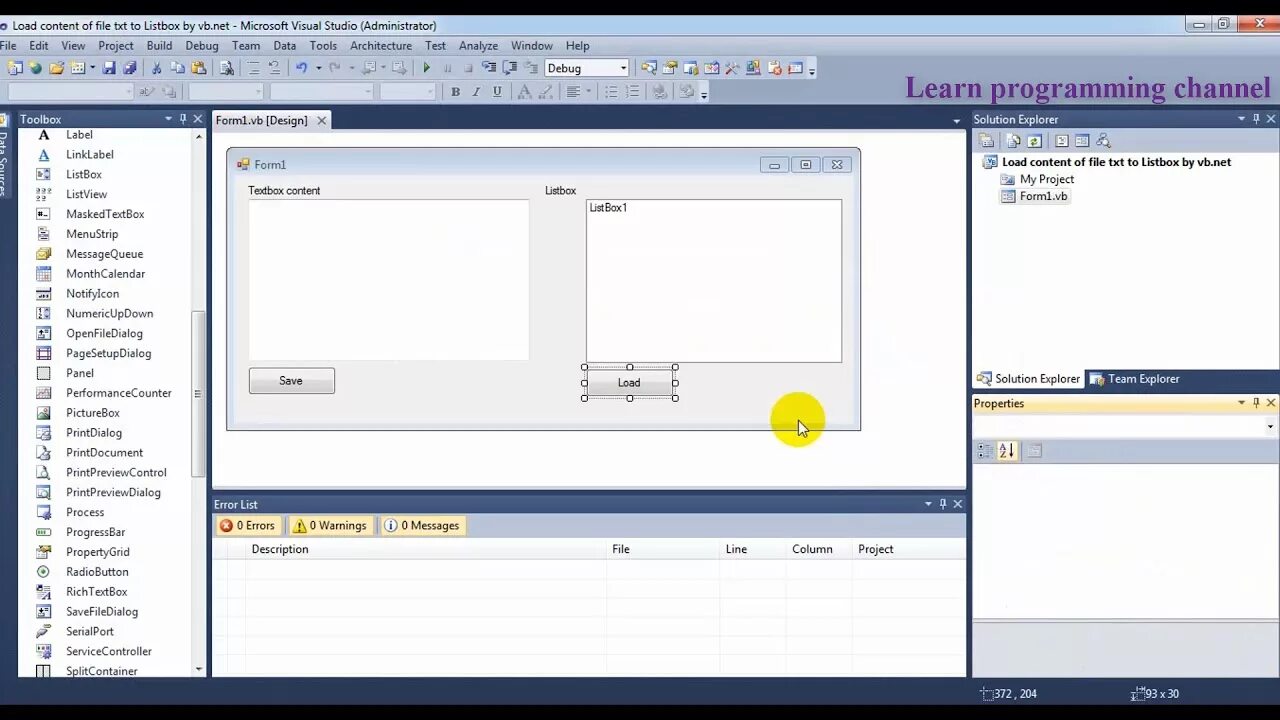
Task: Click the Properties icon in Solution Explorer
Action: click(x=987, y=141)
